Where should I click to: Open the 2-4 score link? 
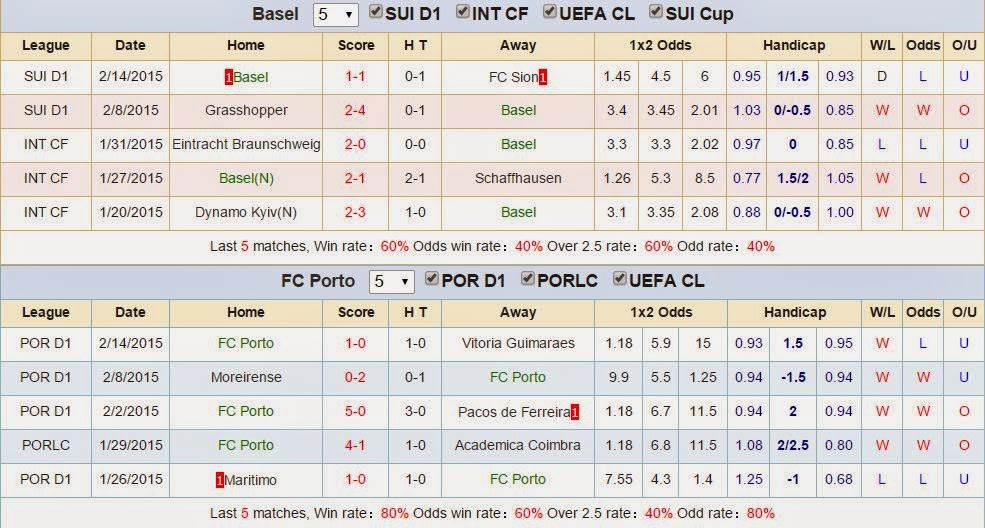[355, 110]
